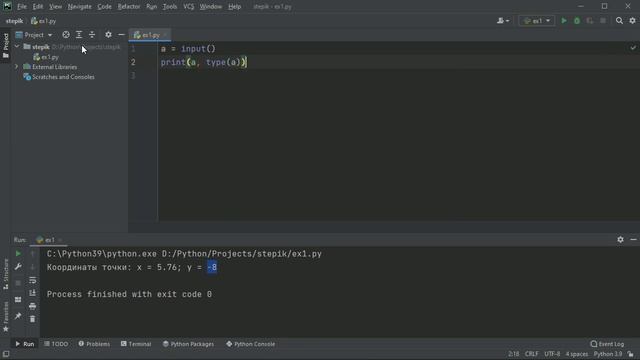
Task: Open the TODO tool window
Action: coord(56,344)
